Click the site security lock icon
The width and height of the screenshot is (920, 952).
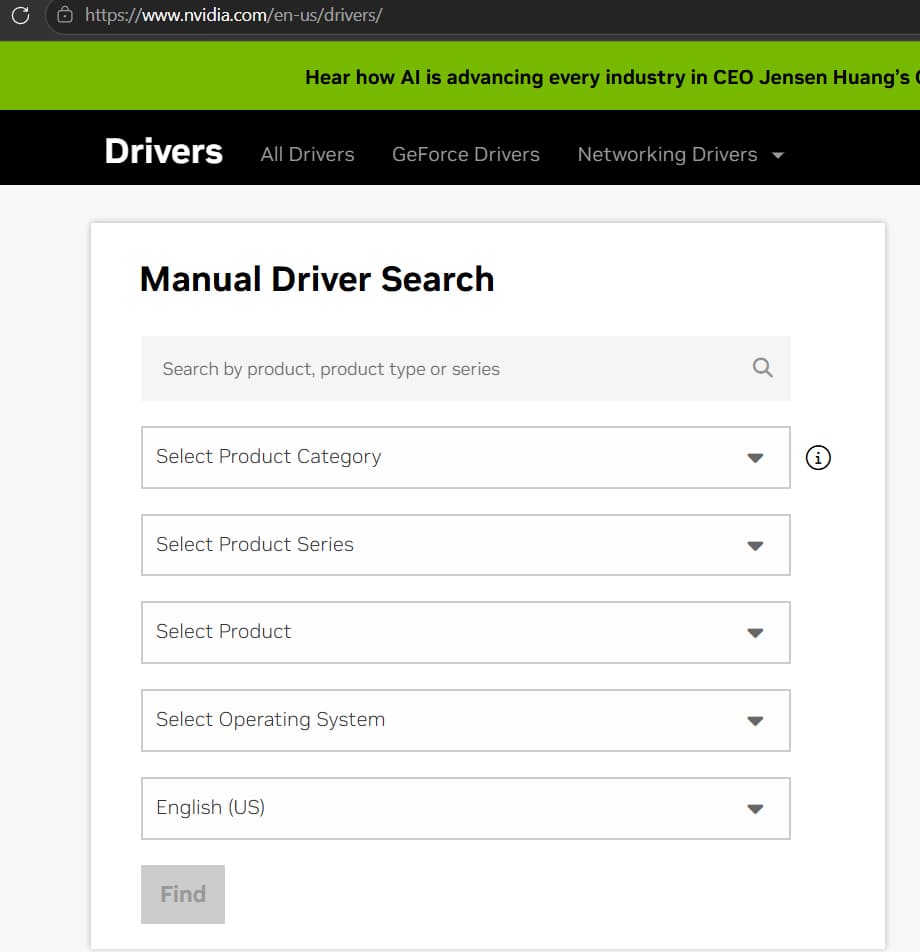click(x=64, y=15)
